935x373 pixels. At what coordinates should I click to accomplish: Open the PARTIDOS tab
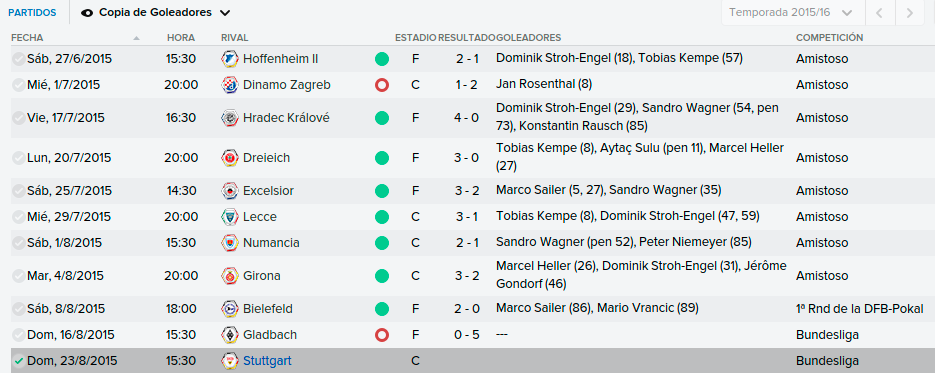coord(33,13)
